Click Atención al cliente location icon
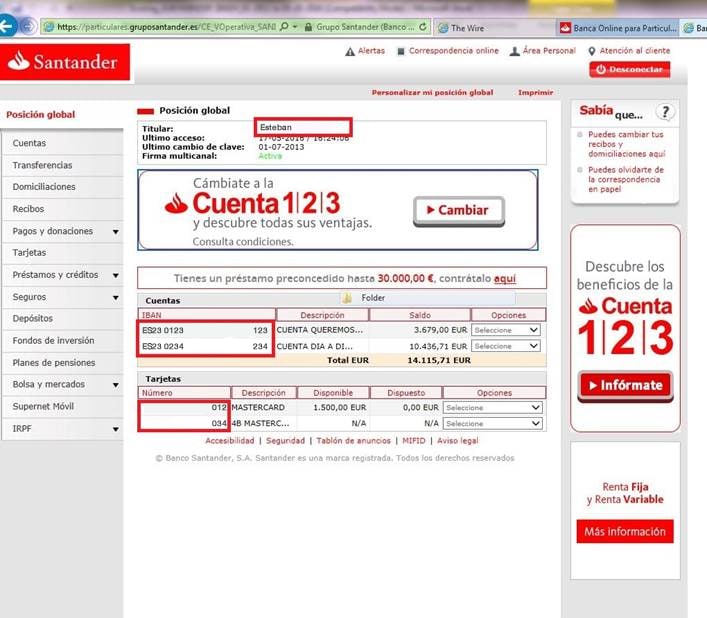 (592, 51)
